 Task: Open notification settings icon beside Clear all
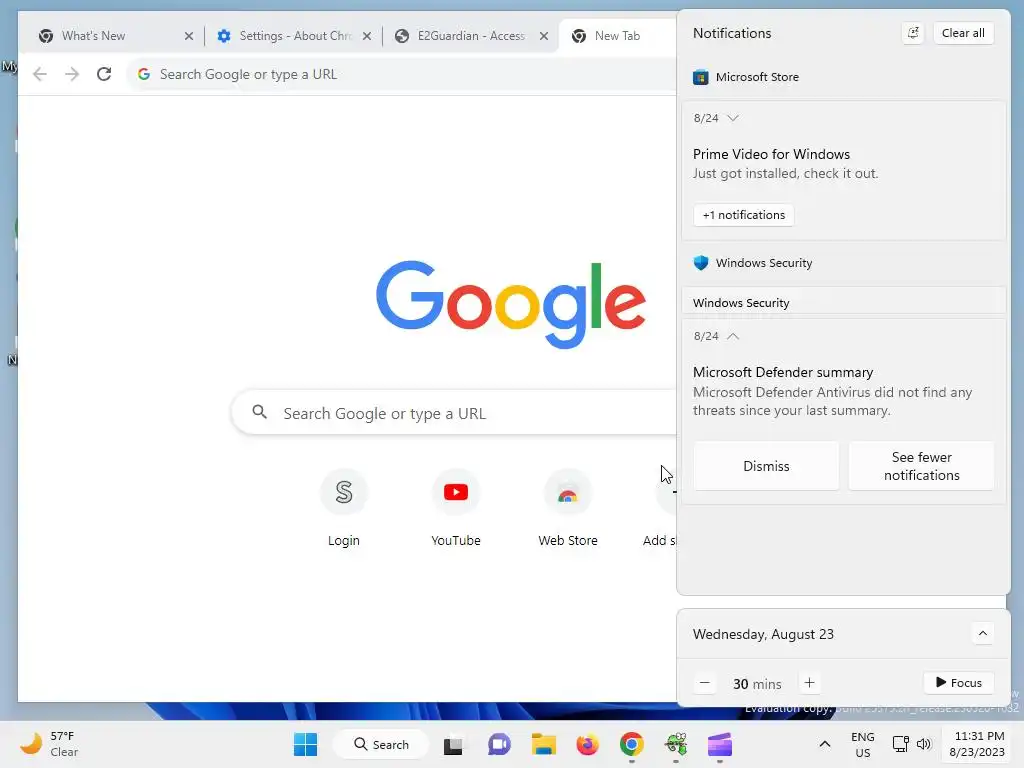click(x=914, y=33)
